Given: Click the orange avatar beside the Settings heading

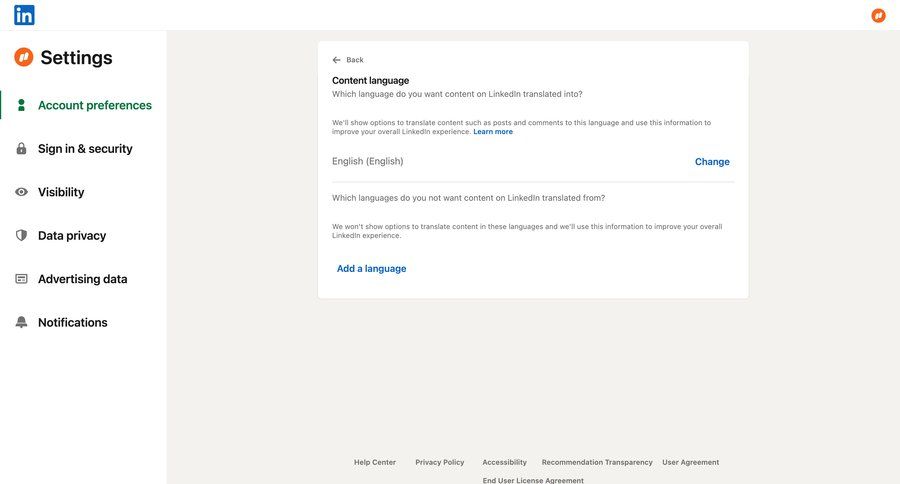Looking at the screenshot, I should [23, 58].
